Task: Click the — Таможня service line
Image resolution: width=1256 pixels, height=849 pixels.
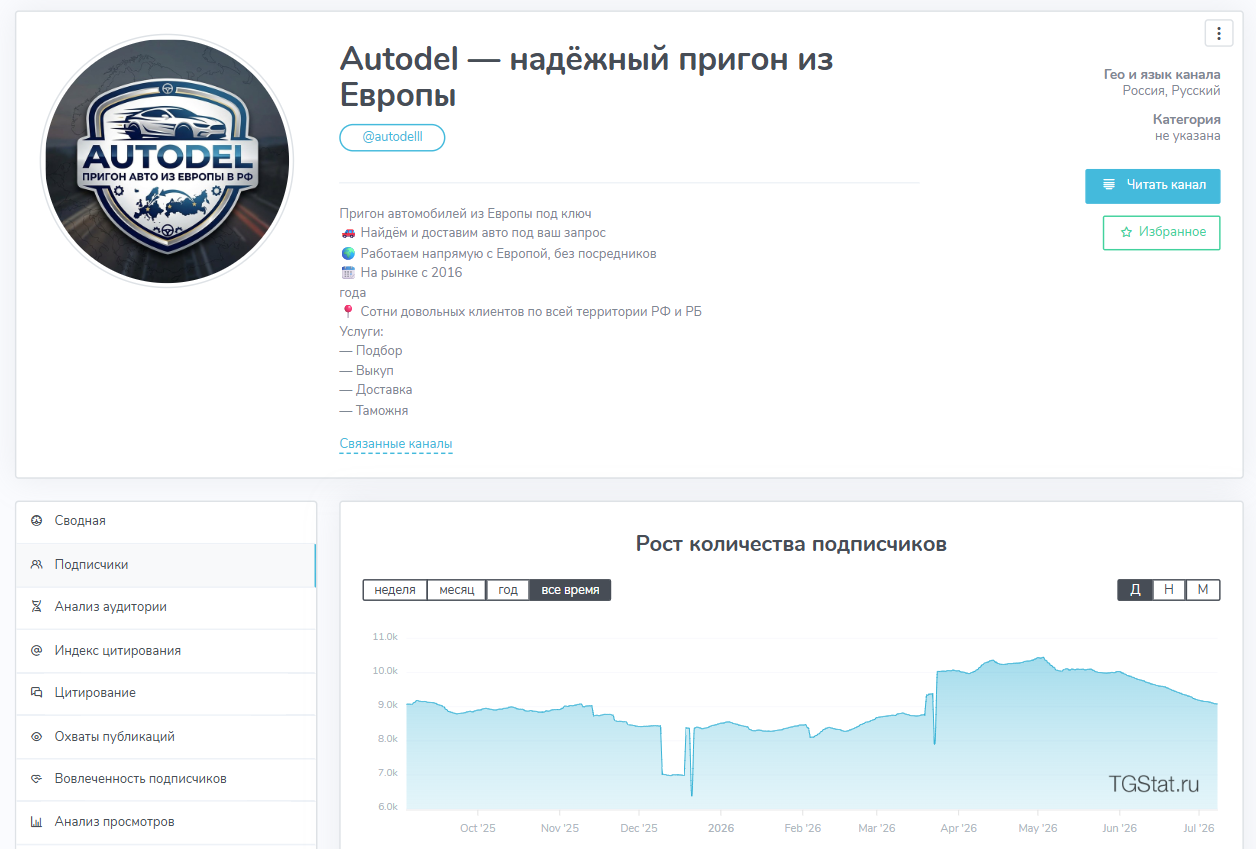Action: (x=374, y=411)
